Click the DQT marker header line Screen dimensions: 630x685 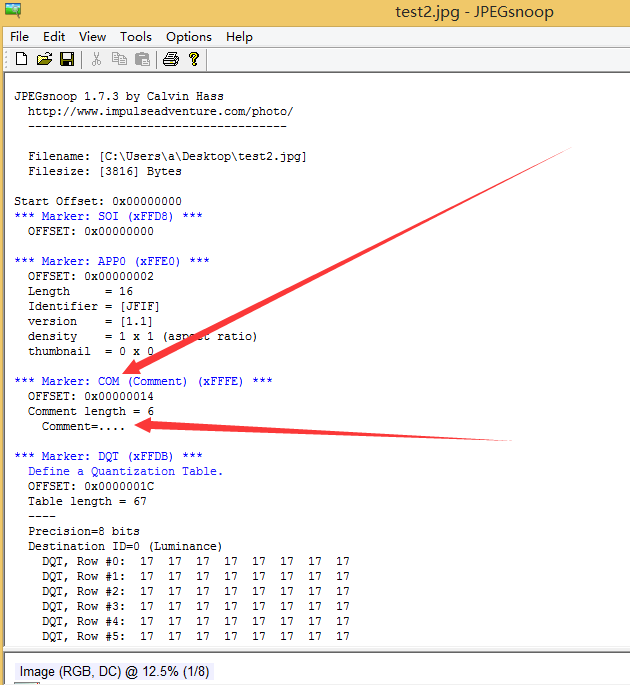coord(108,457)
